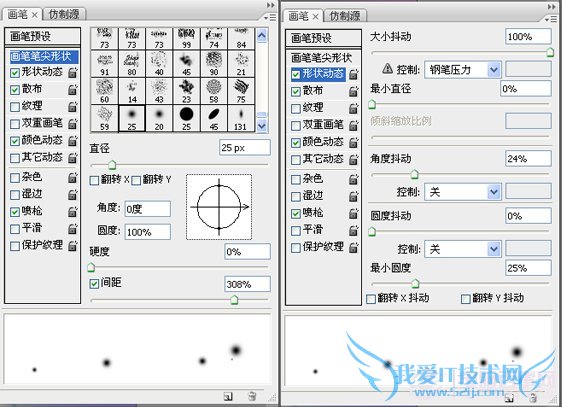The width and height of the screenshot is (562, 407).
Task: Collapse right panel using double-arrow icon
Action: pos(551,6)
